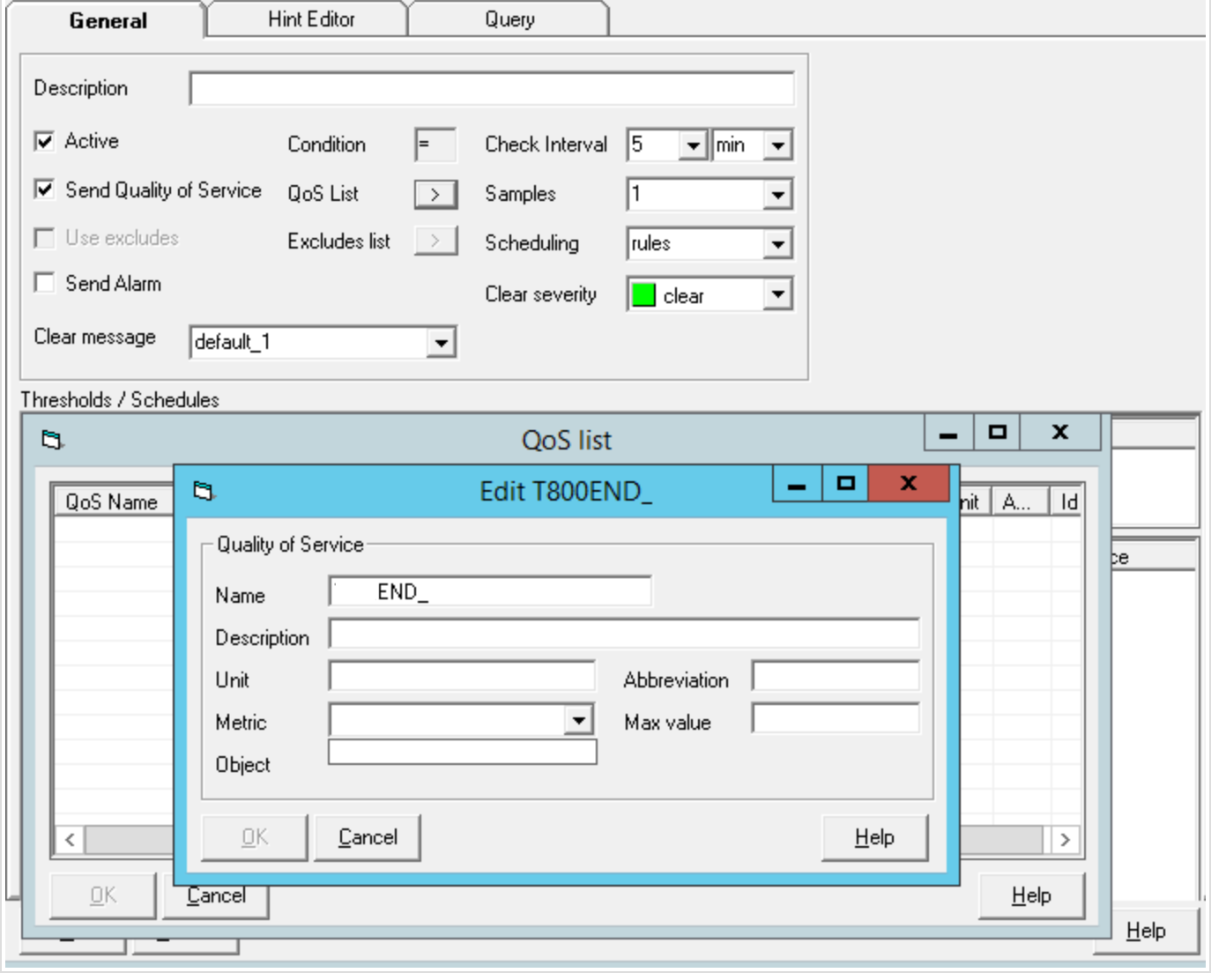Maximize the Edit T800END_ dialog
This screenshot has height=980, width=1226.
[x=845, y=483]
